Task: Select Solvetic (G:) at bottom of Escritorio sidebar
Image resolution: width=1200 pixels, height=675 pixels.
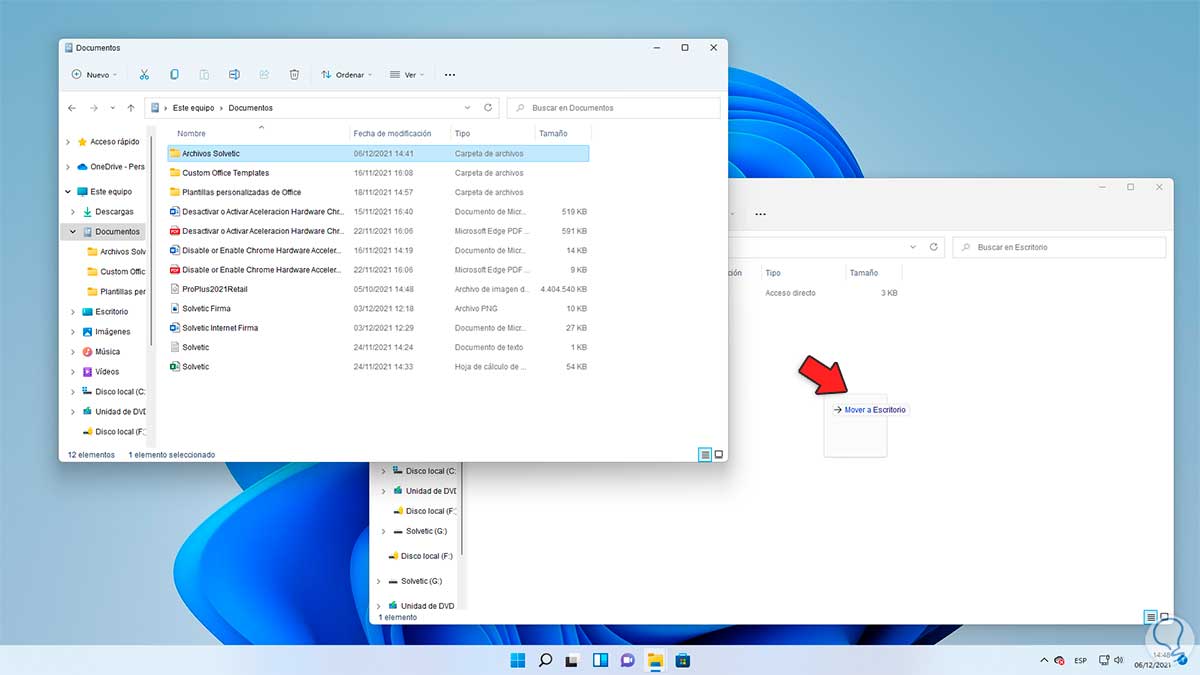Action: coord(421,581)
